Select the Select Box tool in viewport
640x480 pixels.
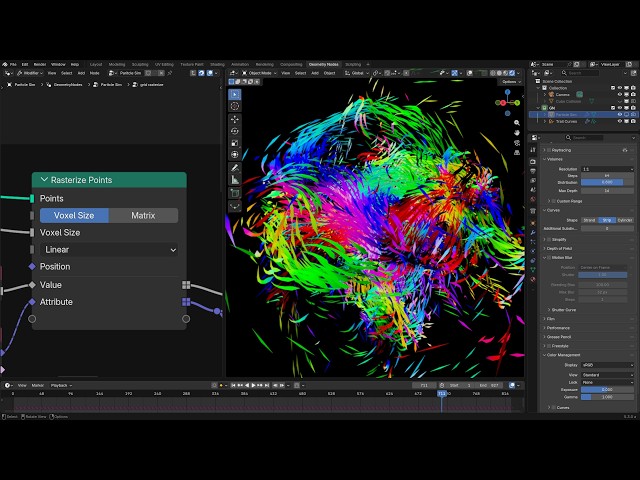tap(234, 95)
